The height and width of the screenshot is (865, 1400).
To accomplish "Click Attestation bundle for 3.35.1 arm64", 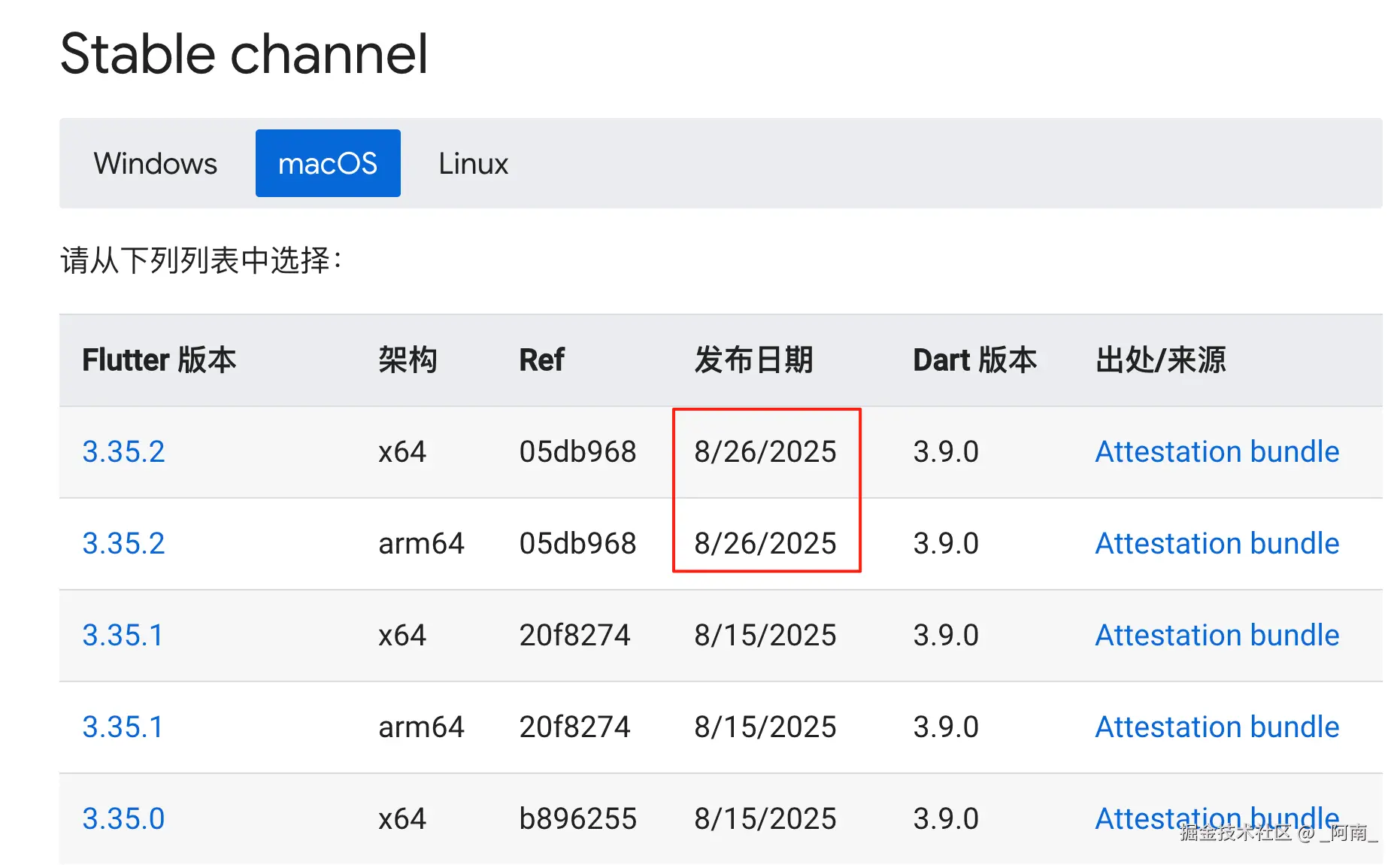I will pos(1217,727).
